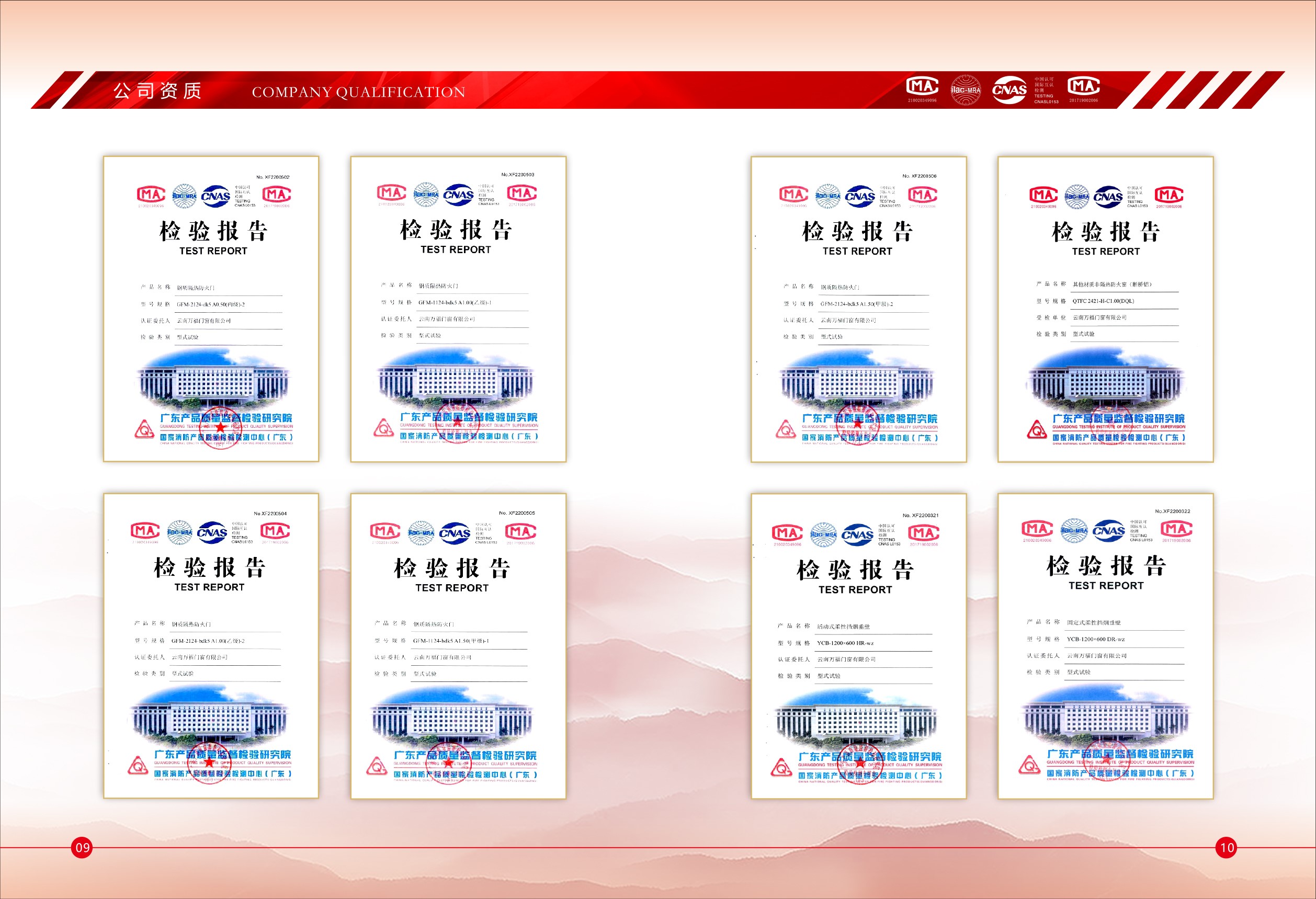Screen dimensions: 1316x899
Task: Click the CNAS logo in the red header banner
Action: (1009, 89)
